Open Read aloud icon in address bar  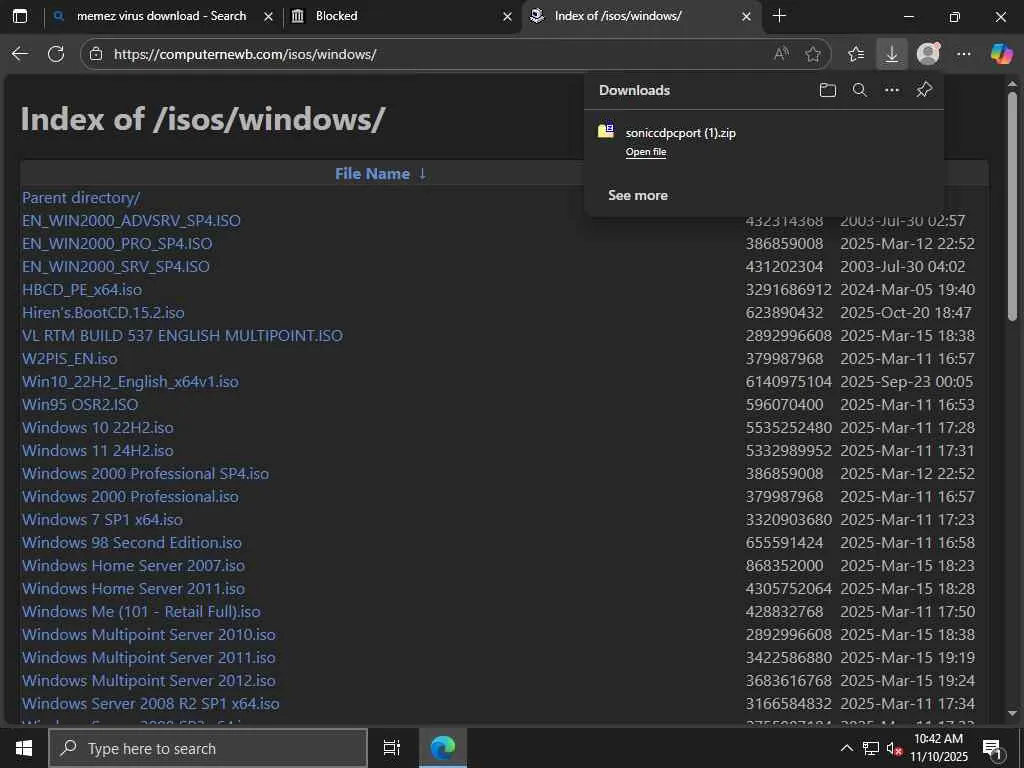(781, 54)
